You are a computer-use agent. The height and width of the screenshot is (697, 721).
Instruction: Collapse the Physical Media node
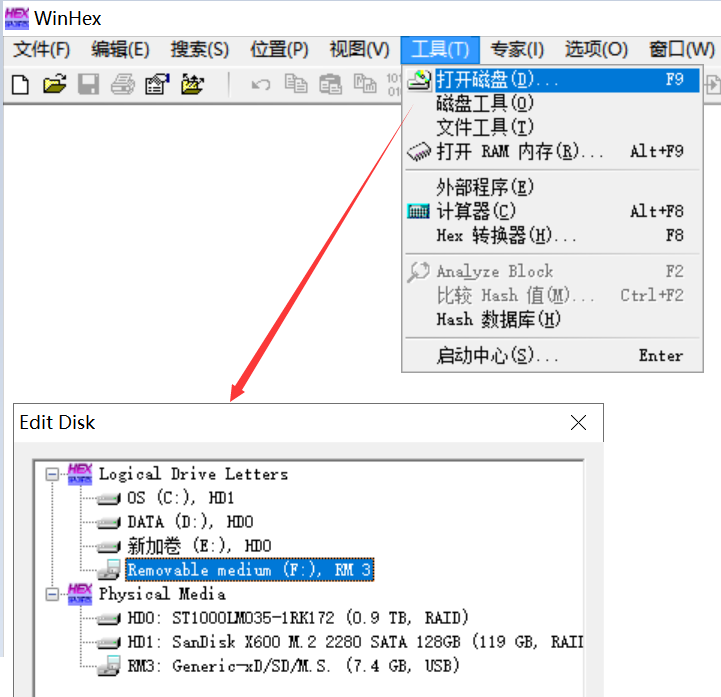click(52, 594)
